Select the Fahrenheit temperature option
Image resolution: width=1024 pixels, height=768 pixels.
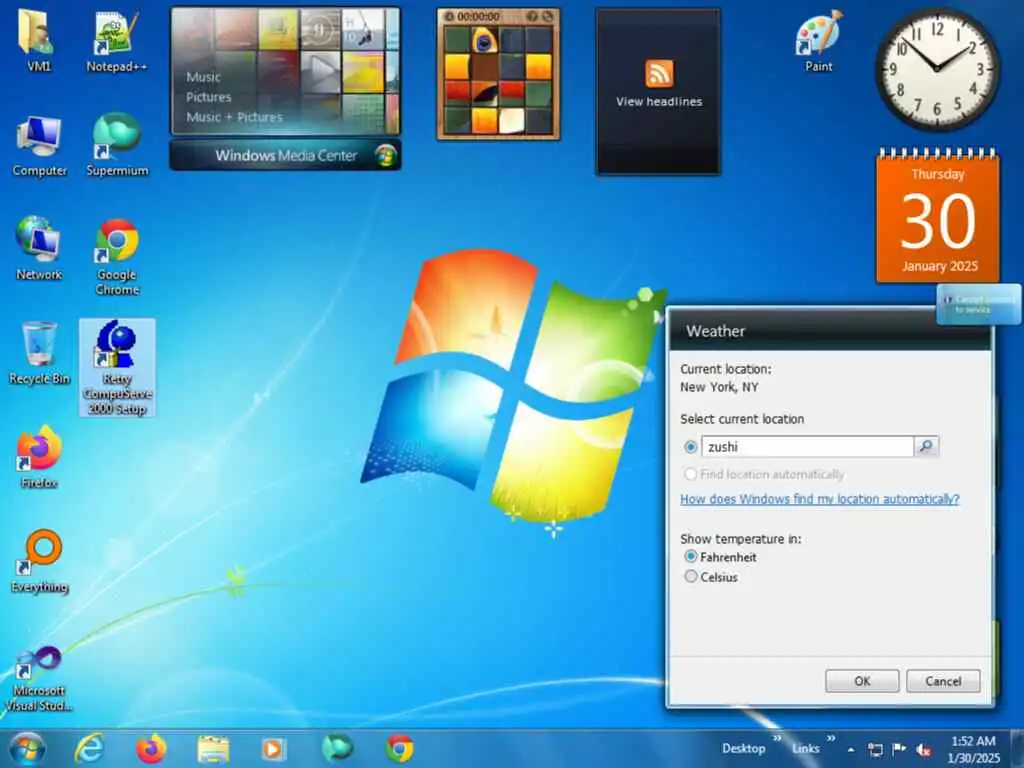coord(690,556)
